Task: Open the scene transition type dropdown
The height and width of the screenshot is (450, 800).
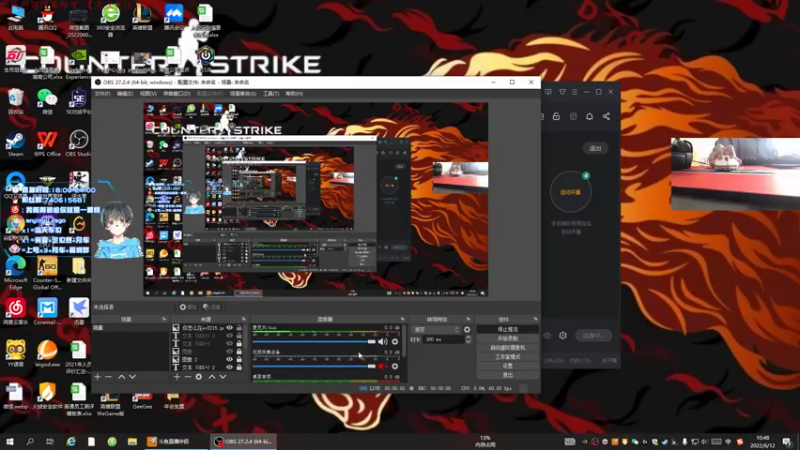Action: (x=436, y=330)
